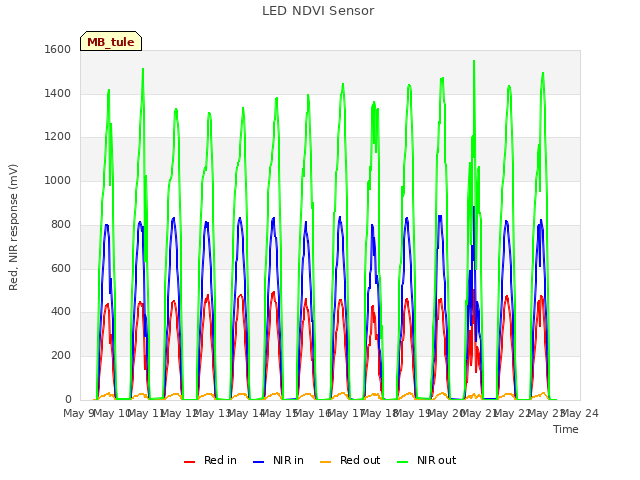The height and width of the screenshot is (480, 640).
Task: Click the May 9 x-axis date label
Action: tap(79, 413)
